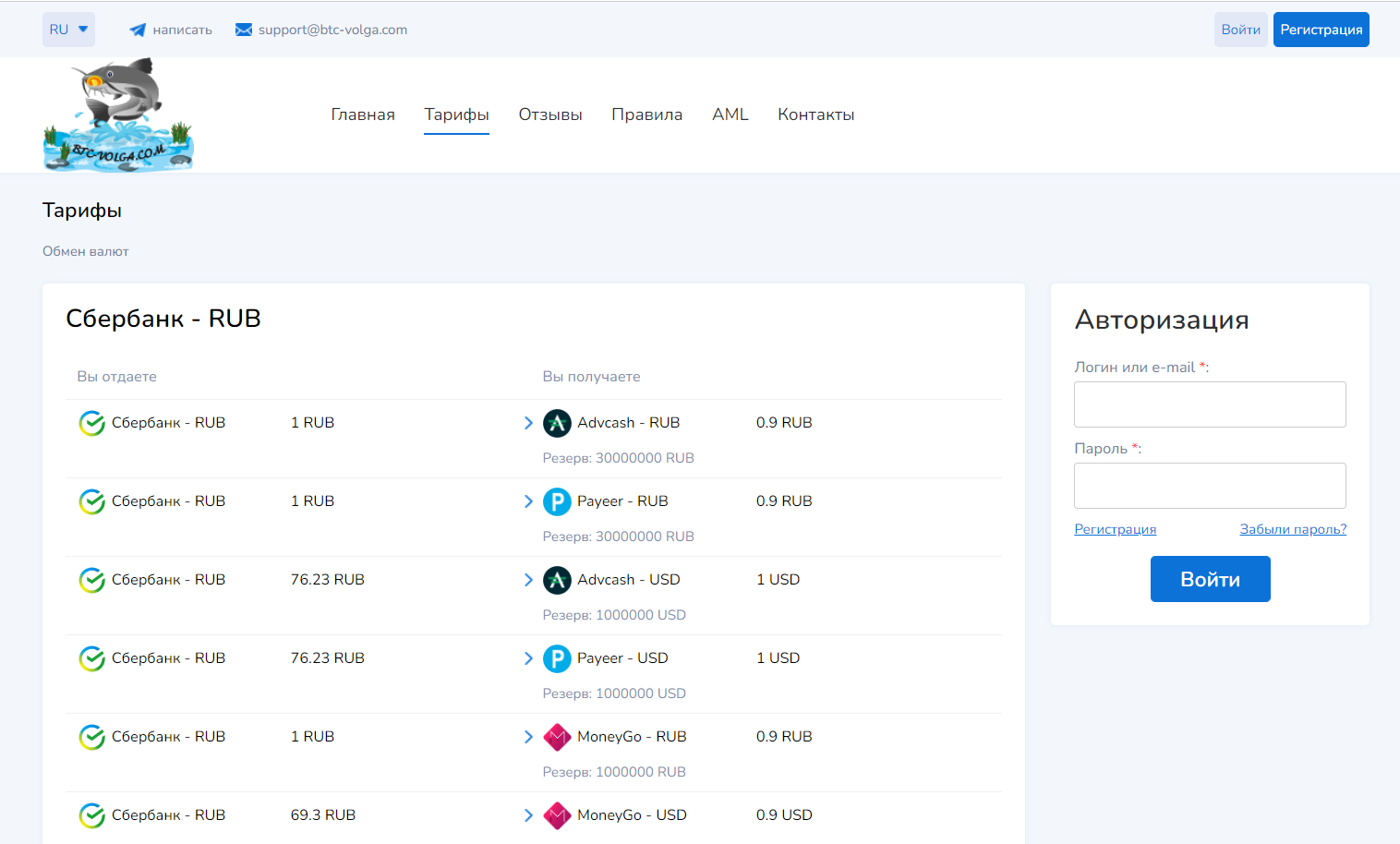
Task: Click the Payeer - RUB logo icon
Action: pyautogui.click(x=557, y=501)
